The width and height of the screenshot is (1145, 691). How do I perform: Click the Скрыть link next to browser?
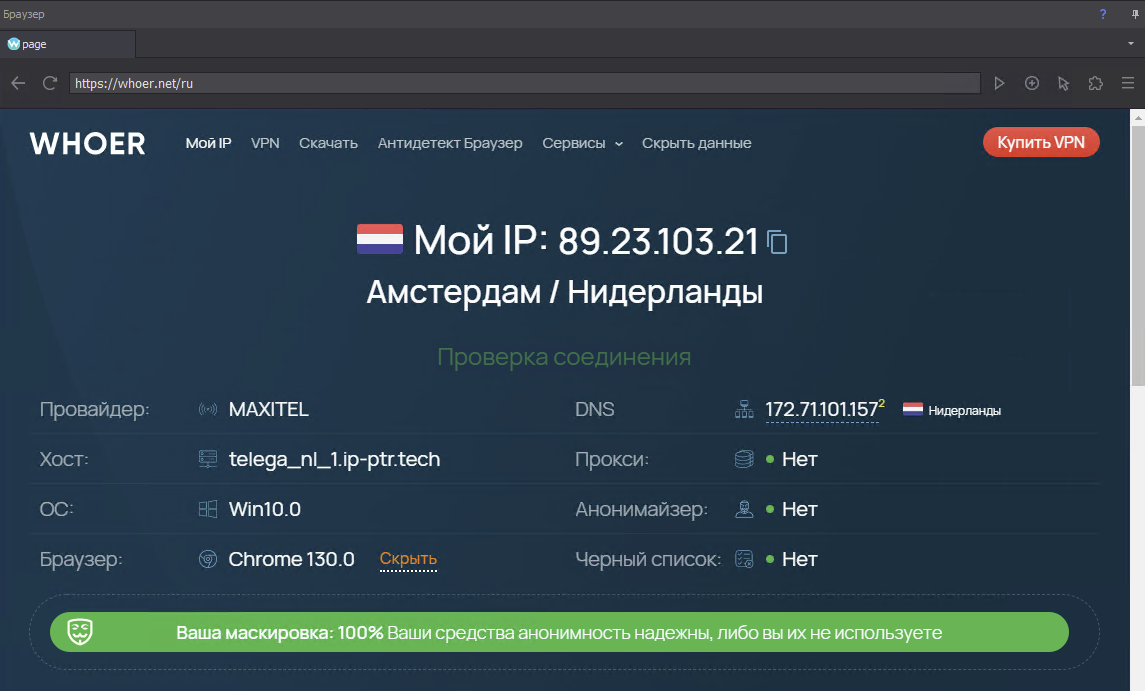click(408, 559)
